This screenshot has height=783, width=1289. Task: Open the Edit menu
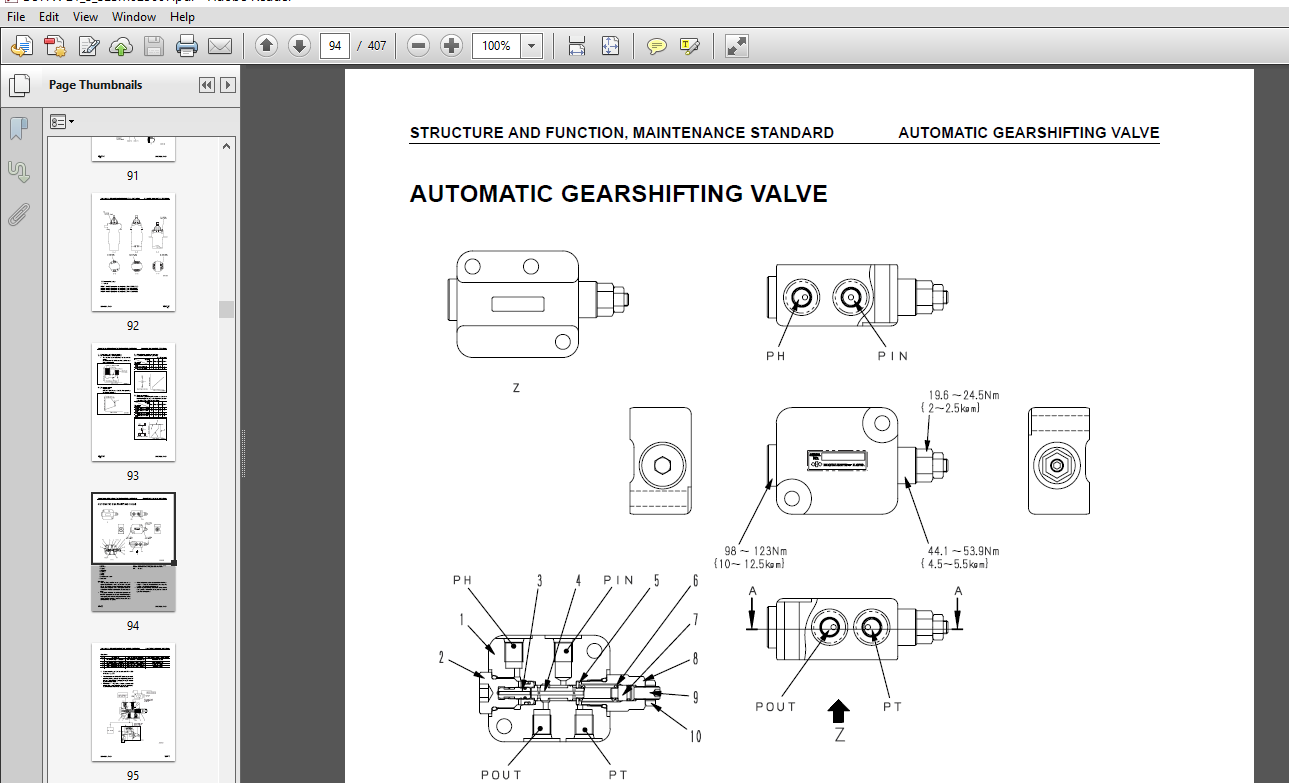(50, 17)
